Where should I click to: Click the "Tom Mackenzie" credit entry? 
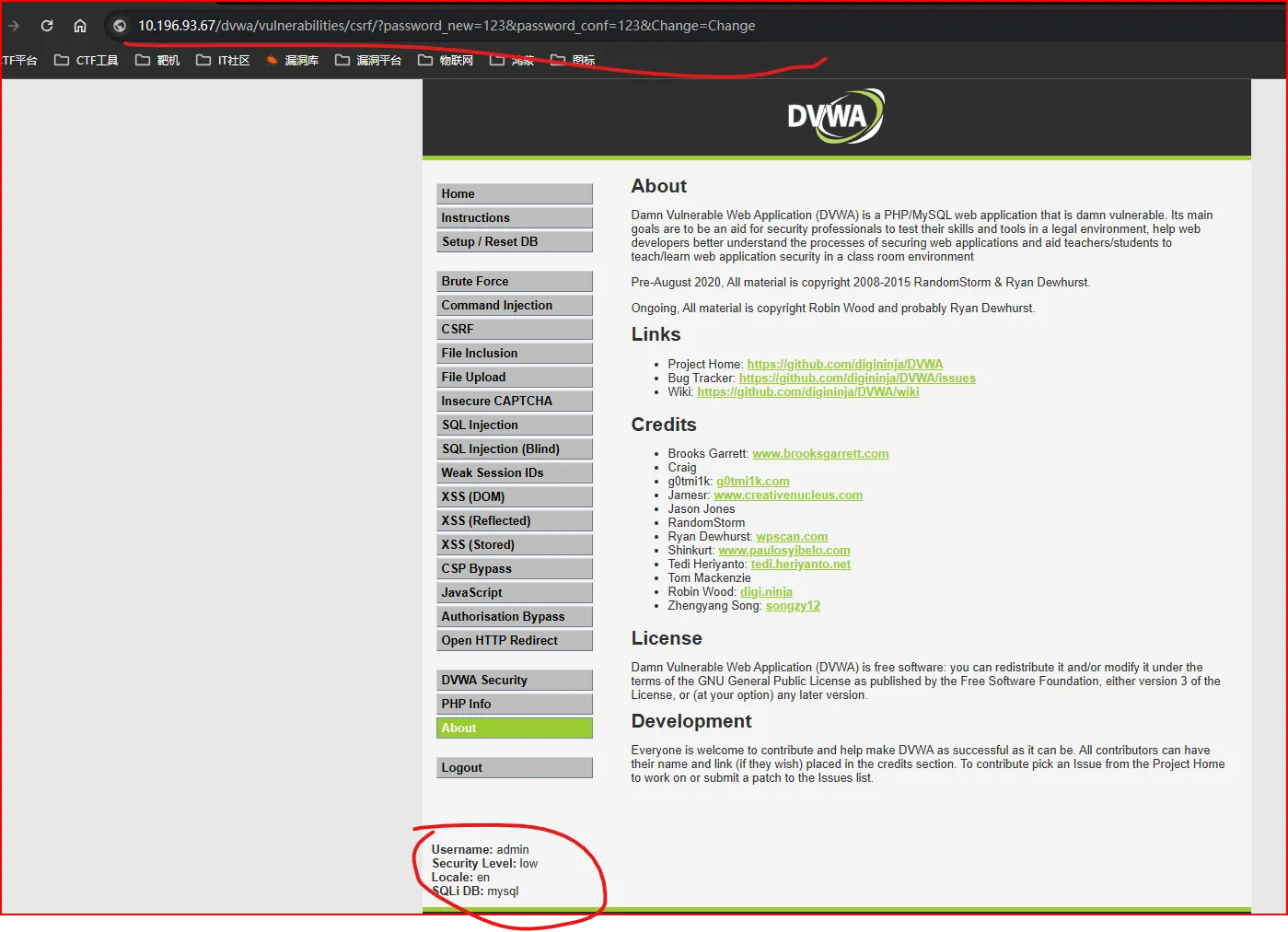pyautogui.click(x=709, y=578)
